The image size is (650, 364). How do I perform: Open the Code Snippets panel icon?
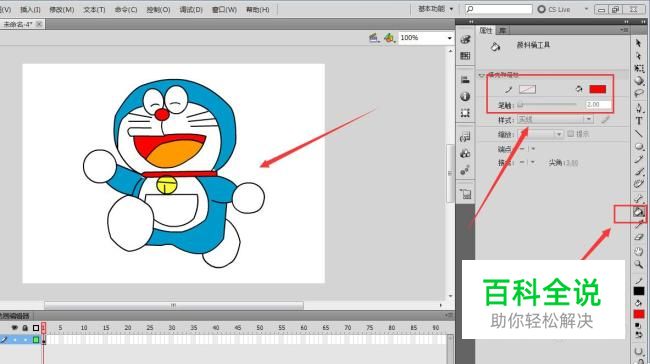pos(465,137)
